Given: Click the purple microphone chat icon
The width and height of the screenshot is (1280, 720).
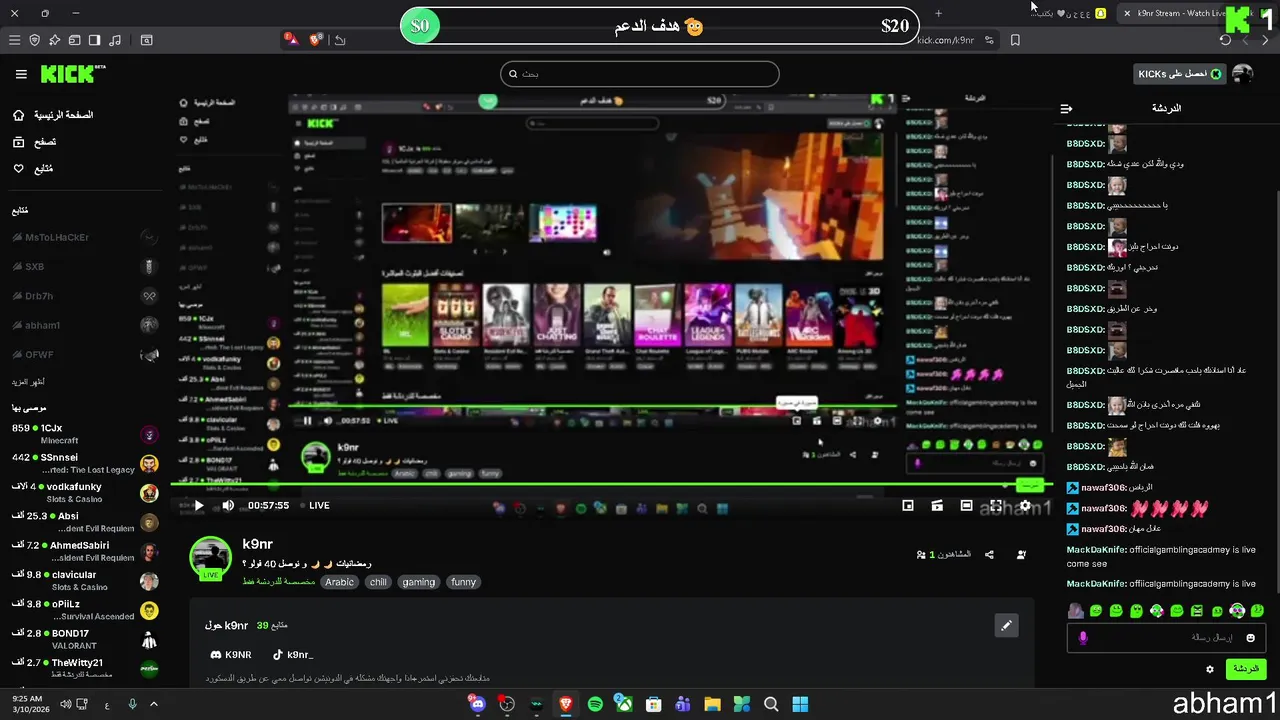Looking at the screenshot, I should (1083, 638).
